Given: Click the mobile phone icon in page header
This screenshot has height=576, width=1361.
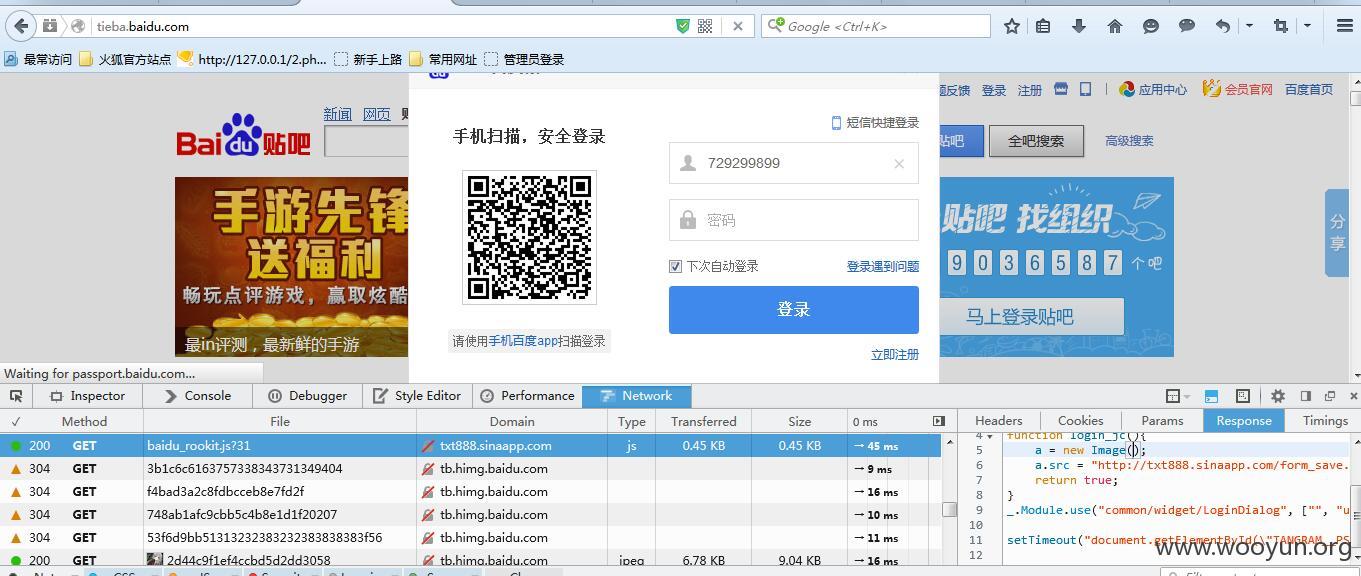Looking at the screenshot, I should (1085, 90).
